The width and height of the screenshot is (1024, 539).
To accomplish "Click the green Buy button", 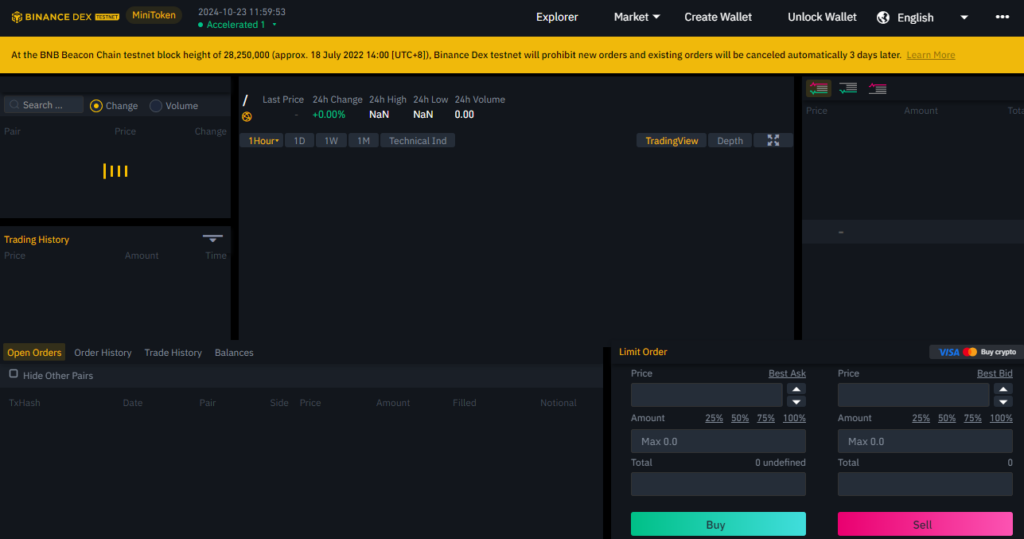I will pos(718,524).
